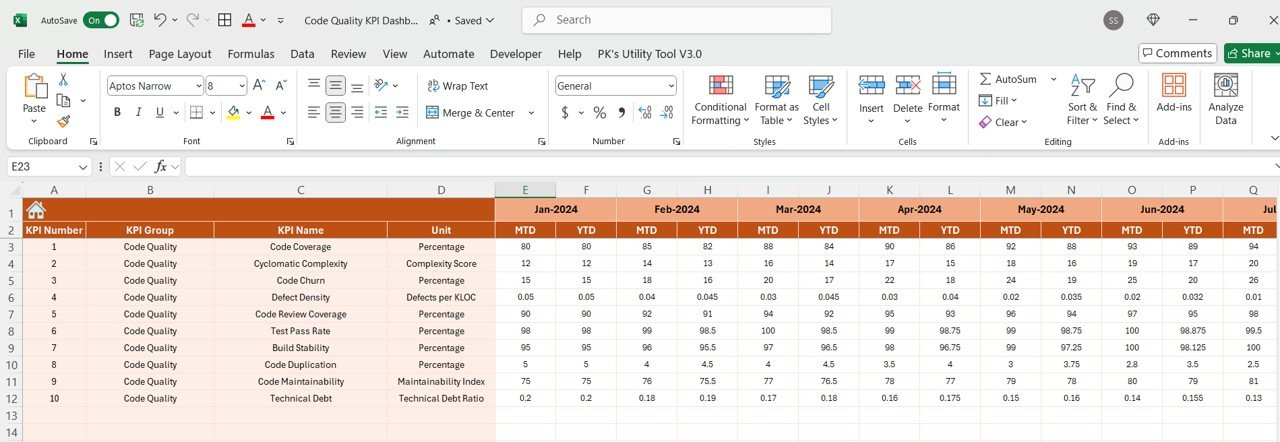Image resolution: width=1280 pixels, height=442 pixels.
Task: Click the Format Painter brush icon
Action: pyautogui.click(x=63, y=121)
